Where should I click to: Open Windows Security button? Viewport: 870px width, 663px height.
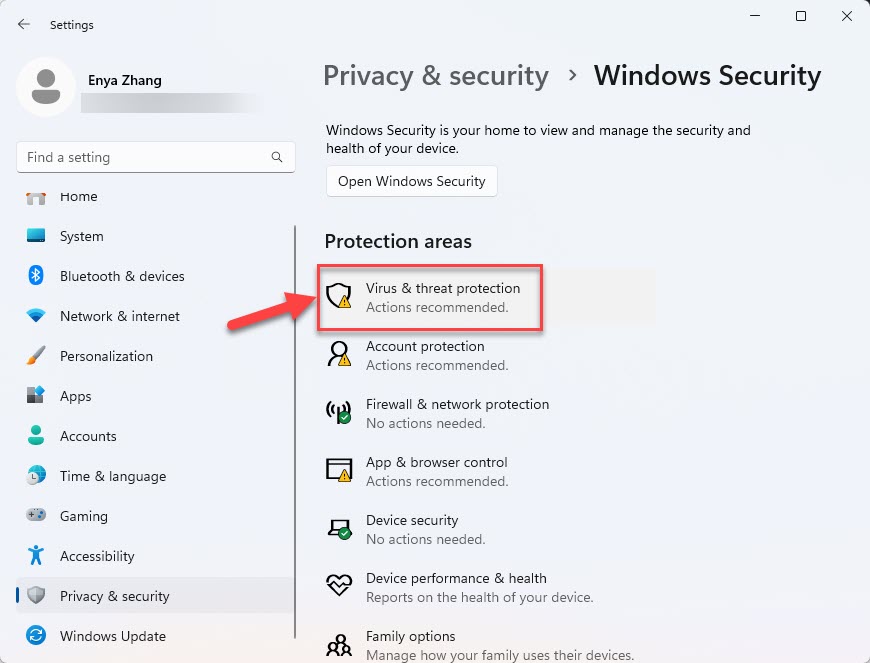(412, 181)
